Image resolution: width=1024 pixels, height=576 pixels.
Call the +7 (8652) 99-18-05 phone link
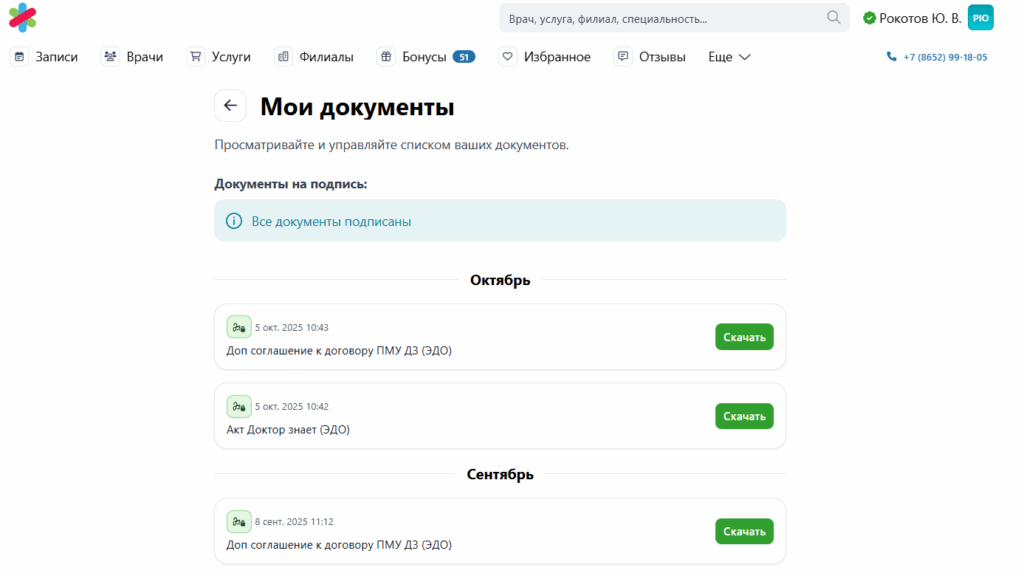coord(937,57)
